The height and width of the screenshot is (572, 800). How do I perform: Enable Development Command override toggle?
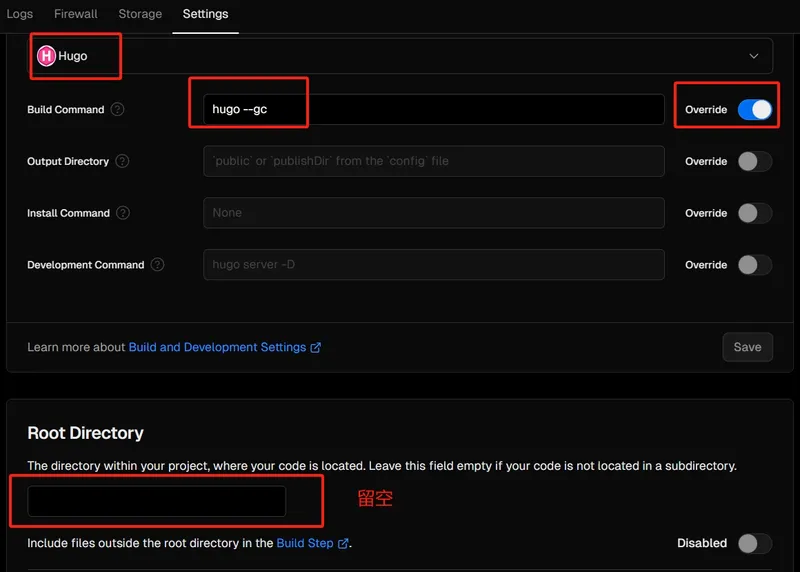click(755, 265)
